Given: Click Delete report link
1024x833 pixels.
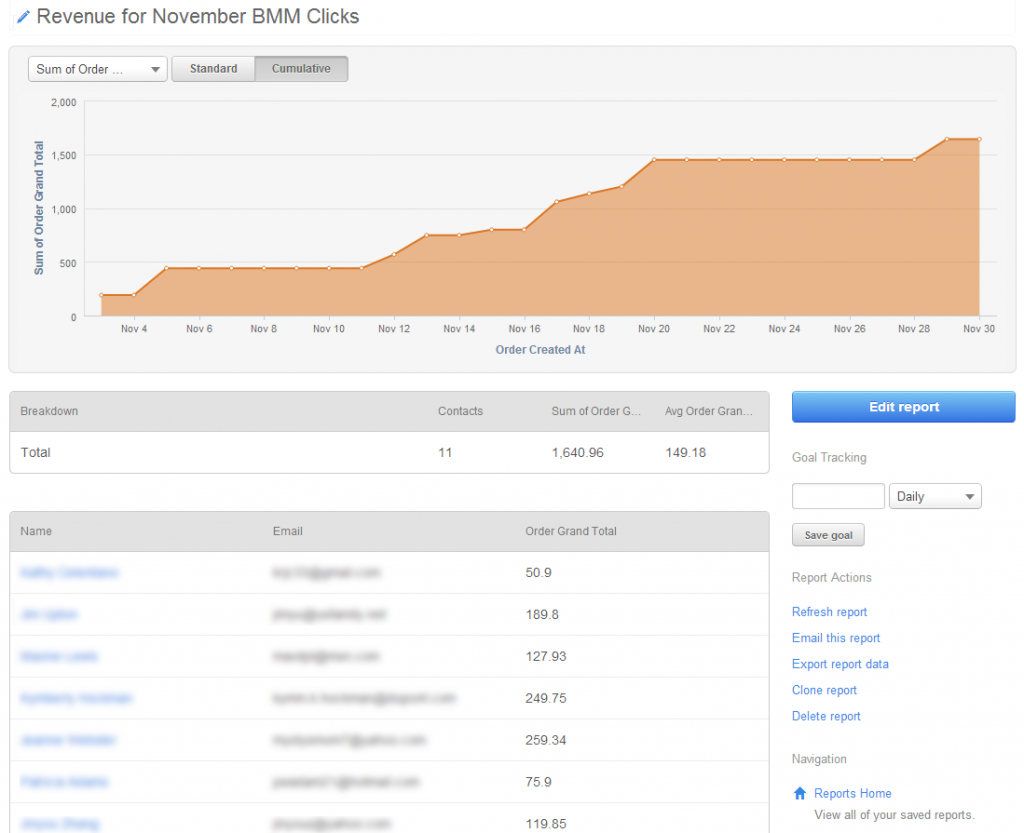Looking at the screenshot, I should (x=826, y=716).
